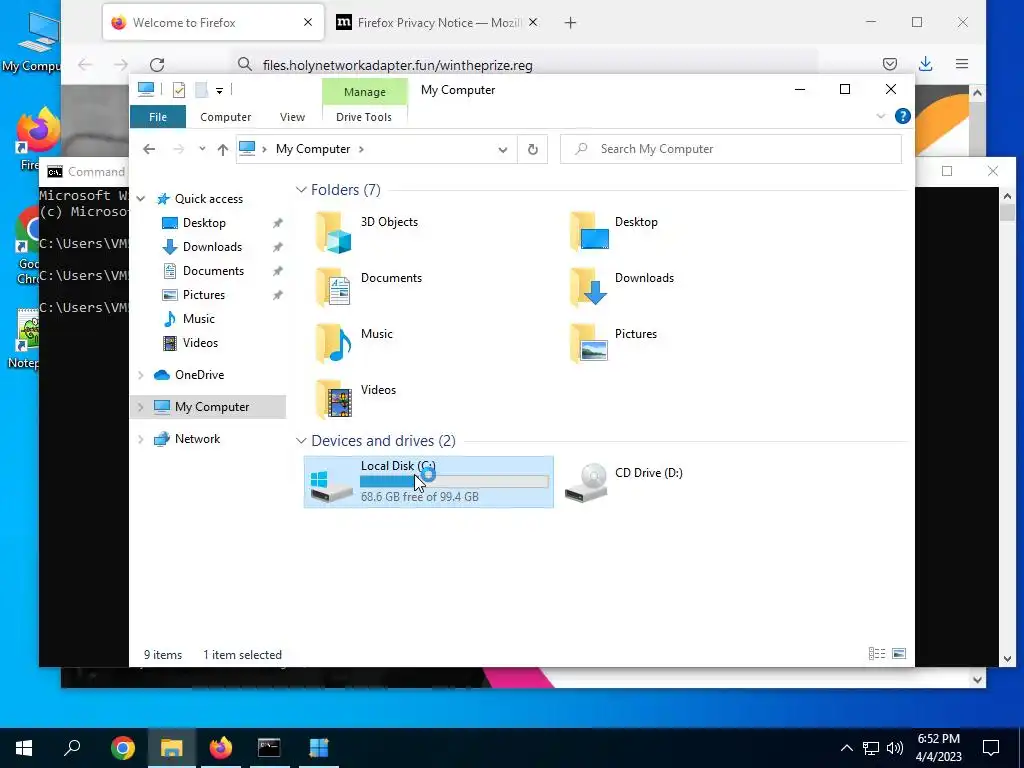Open the Computer ribbon tab

pos(225,117)
